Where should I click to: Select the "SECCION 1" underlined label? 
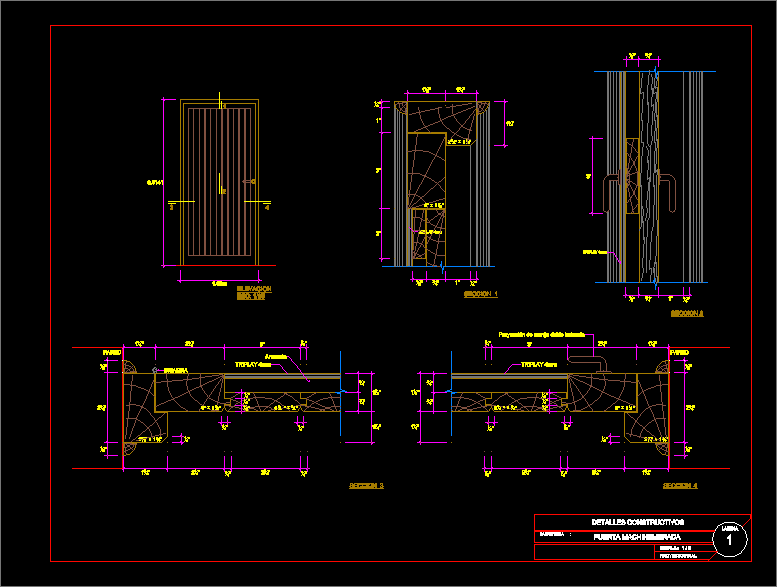click(481, 294)
